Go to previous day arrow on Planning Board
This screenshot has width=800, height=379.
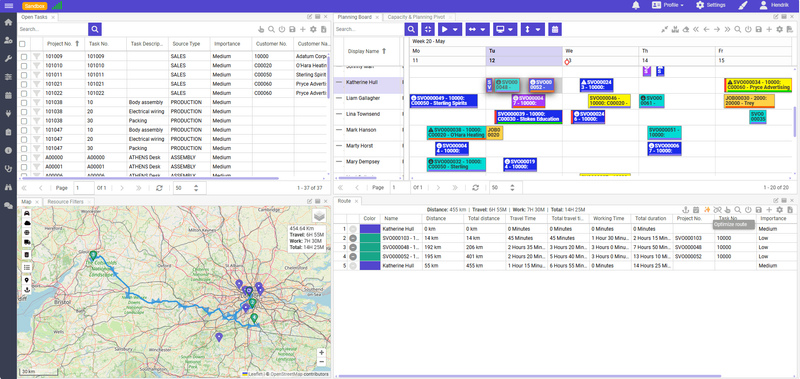pyautogui.click(x=706, y=30)
